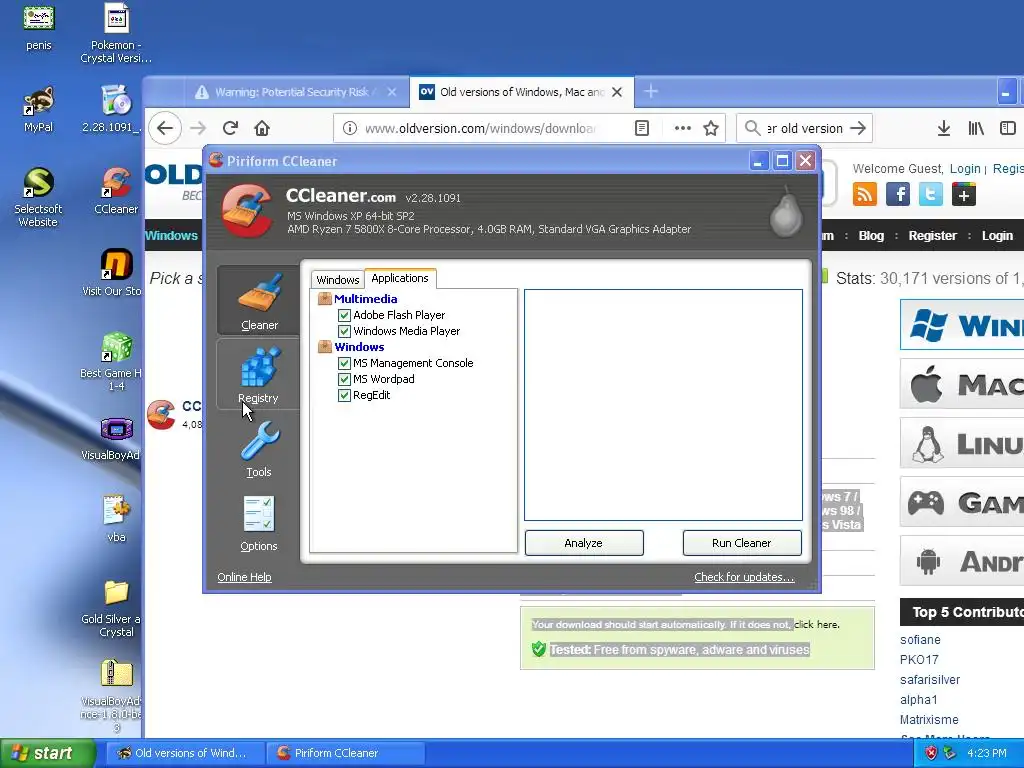The width and height of the screenshot is (1024, 768).
Task: Bookmark this page with the star icon
Action: pyautogui.click(x=711, y=128)
